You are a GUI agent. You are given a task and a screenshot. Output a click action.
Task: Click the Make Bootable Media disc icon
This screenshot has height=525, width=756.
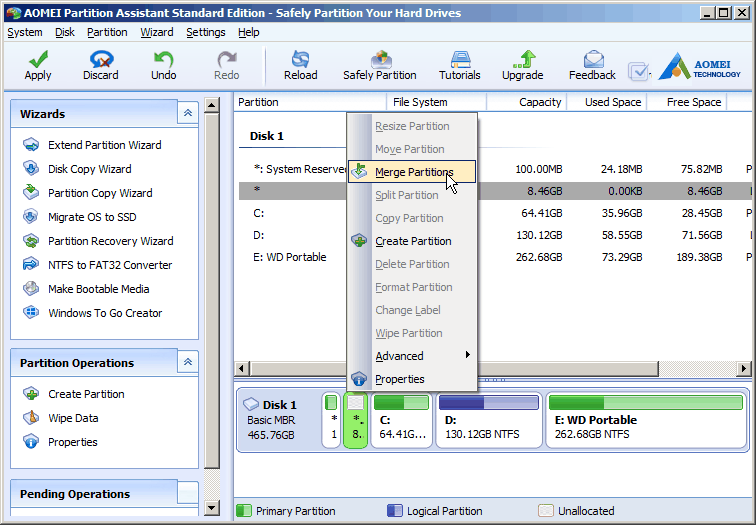[x=31, y=288]
